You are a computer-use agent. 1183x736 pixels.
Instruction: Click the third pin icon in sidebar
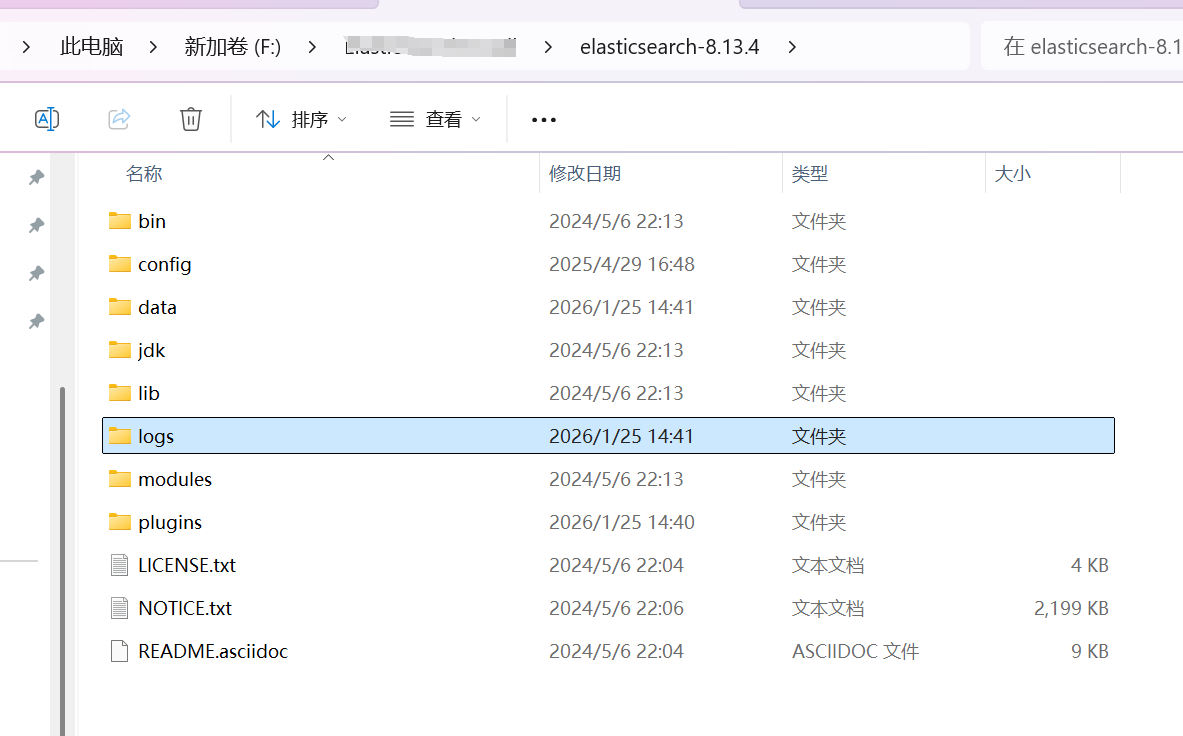(x=36, y=274)
